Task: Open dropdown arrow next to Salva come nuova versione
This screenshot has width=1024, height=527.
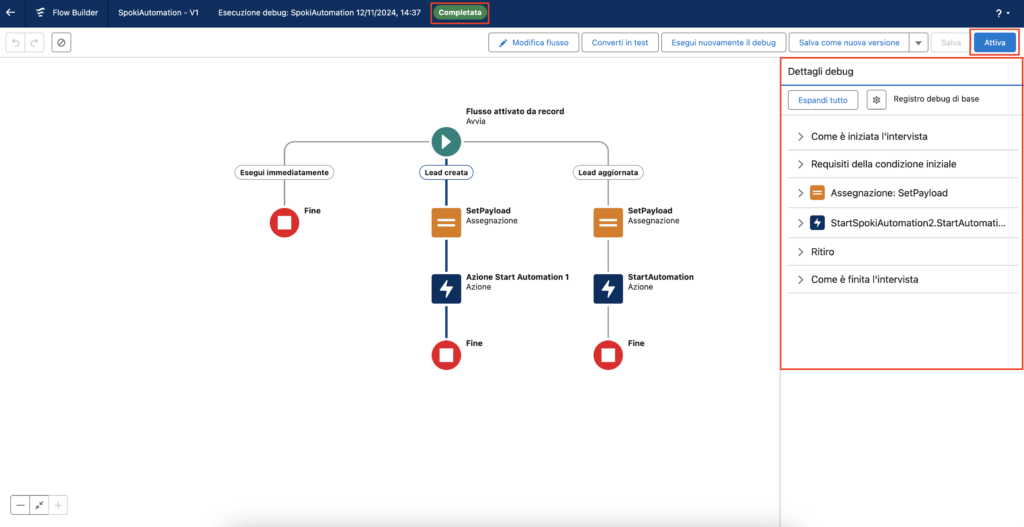Action: tap(917, 43)
